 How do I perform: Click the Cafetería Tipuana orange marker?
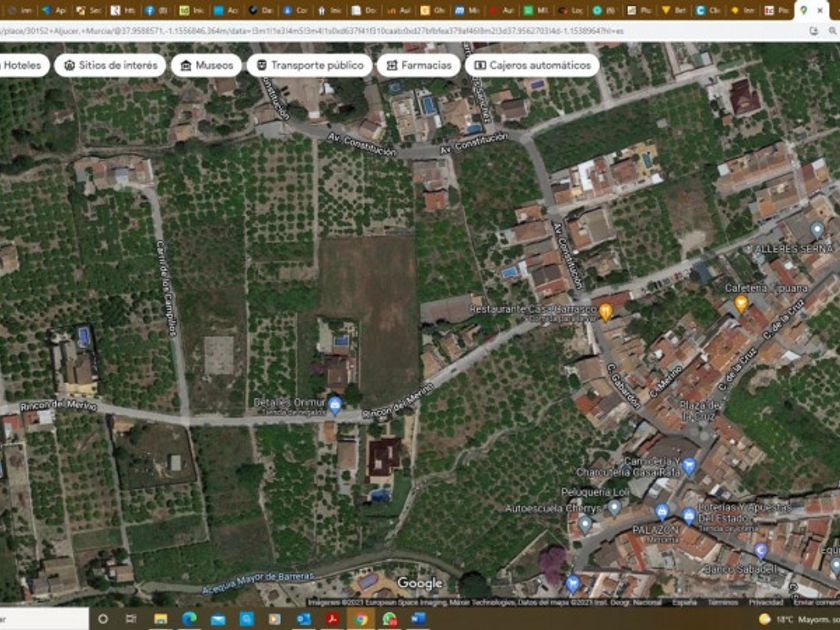click(741, 303)
